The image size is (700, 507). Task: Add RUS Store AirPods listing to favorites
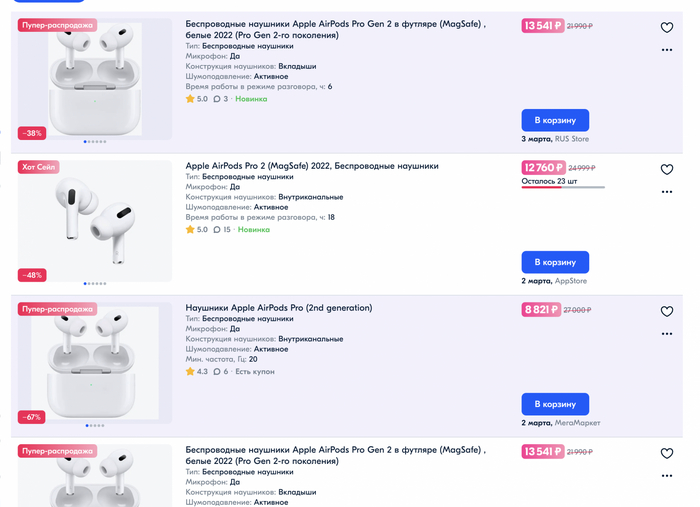point(667,28)
